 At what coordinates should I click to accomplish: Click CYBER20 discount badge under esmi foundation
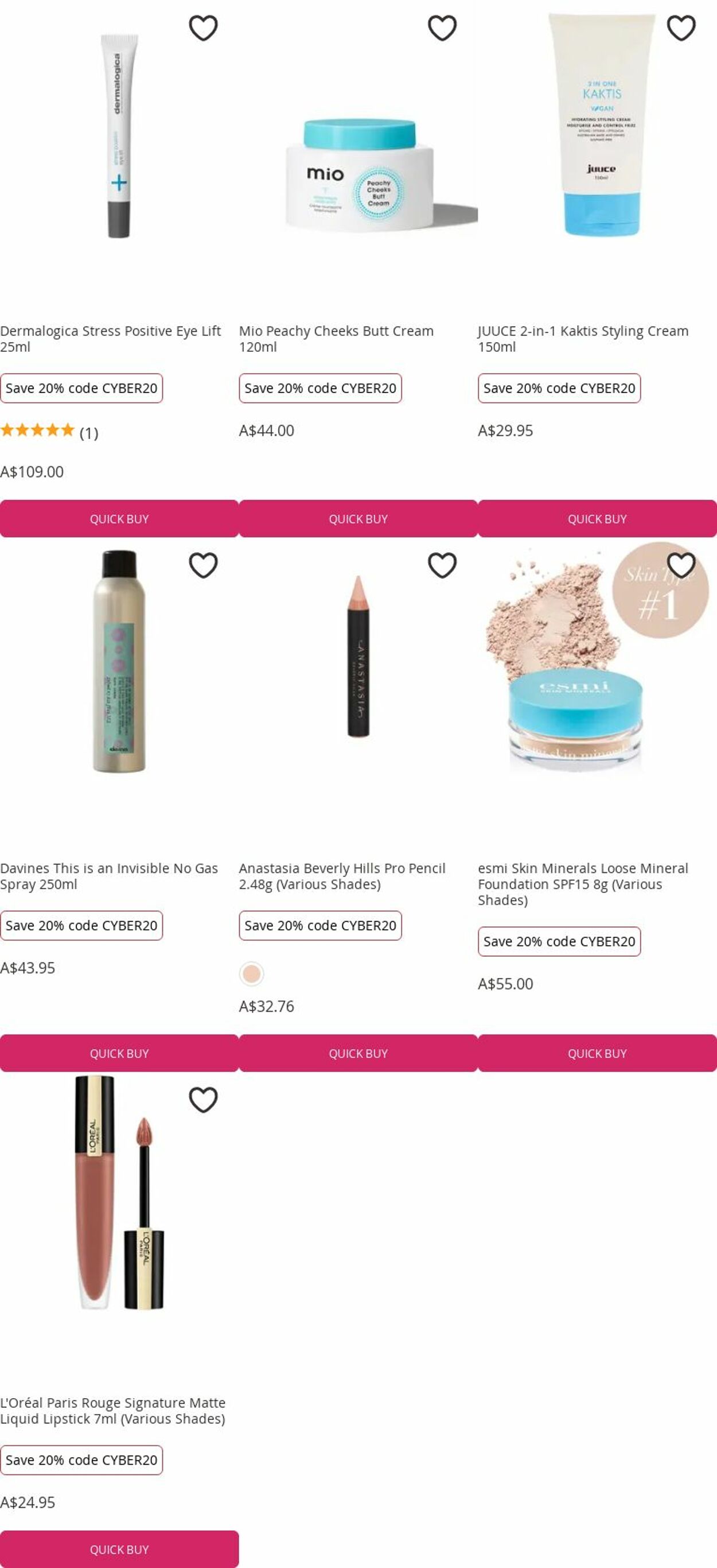[x=559, y=941]
